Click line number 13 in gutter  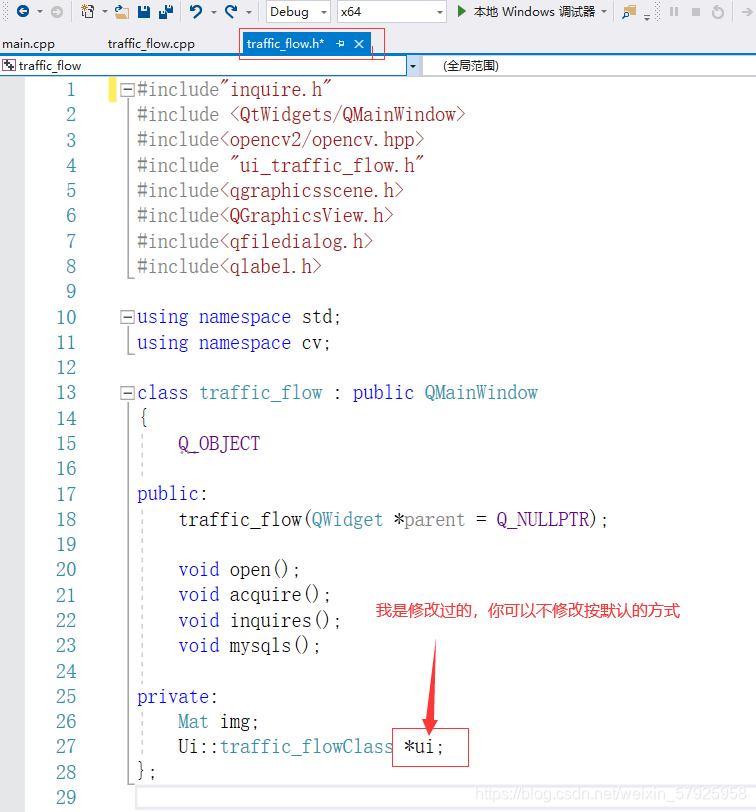point(66,393)
